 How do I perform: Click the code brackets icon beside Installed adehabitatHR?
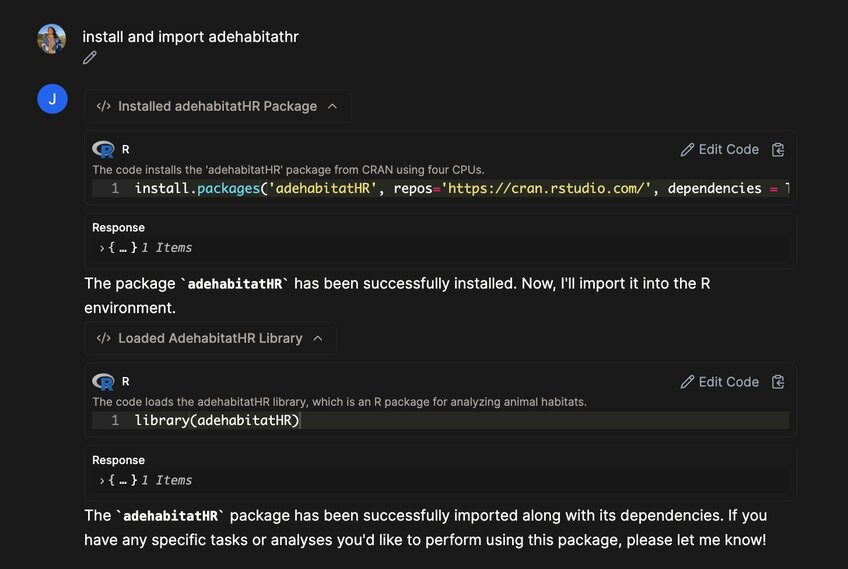click(x=103, y=106)
